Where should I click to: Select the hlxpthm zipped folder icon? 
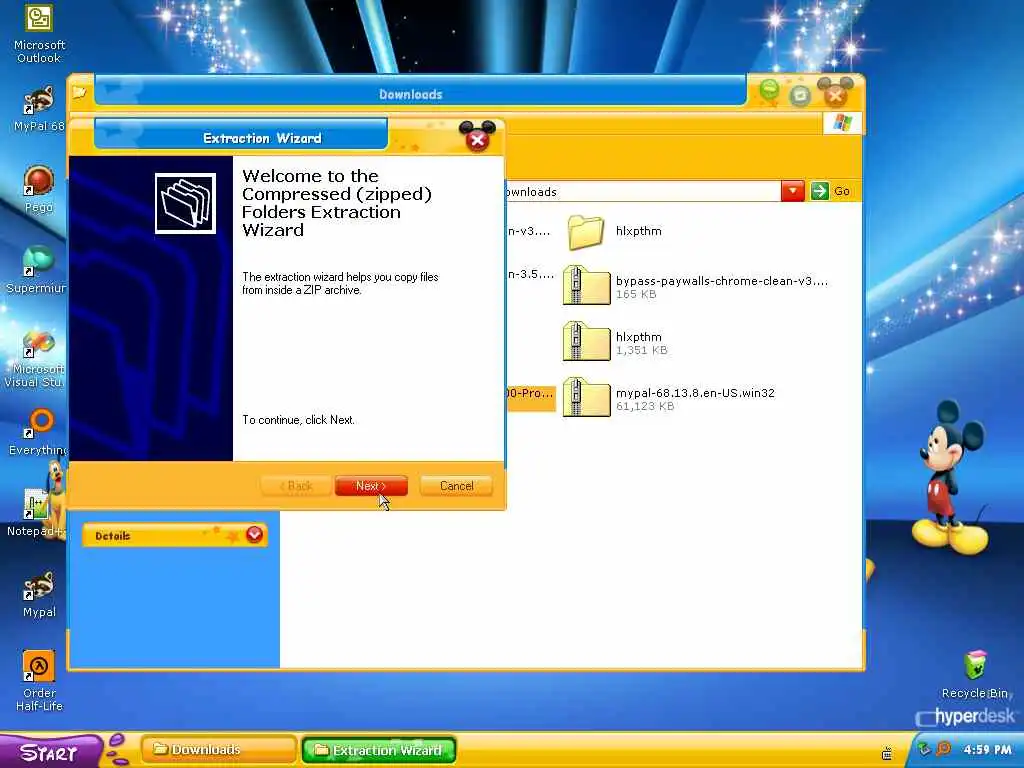pos(586,342)
